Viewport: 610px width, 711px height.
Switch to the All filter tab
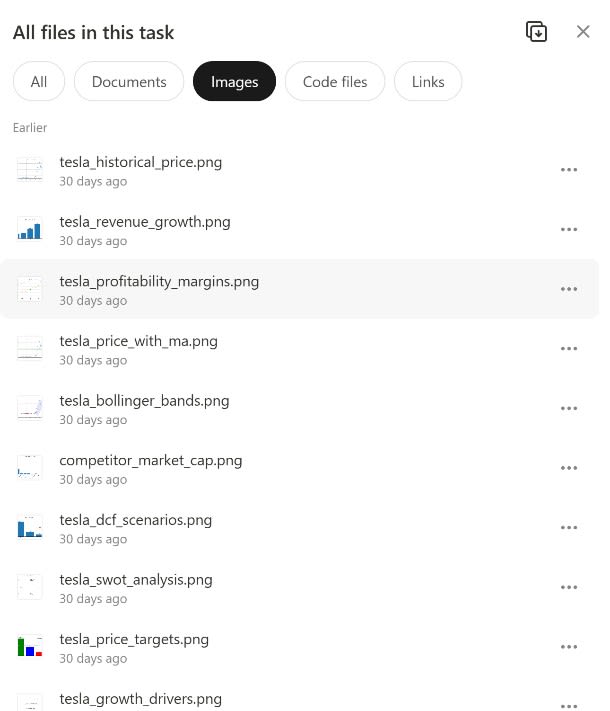point(39,82)
